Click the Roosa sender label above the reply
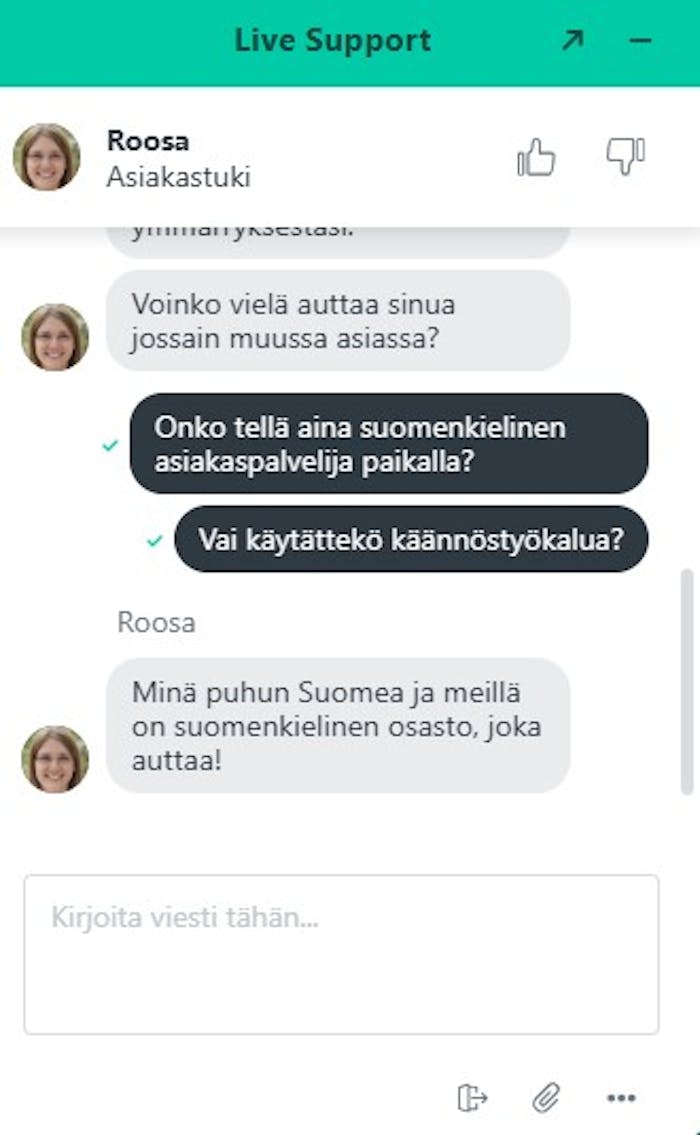This screenshot has height=1135, width=700. point(156,623)
